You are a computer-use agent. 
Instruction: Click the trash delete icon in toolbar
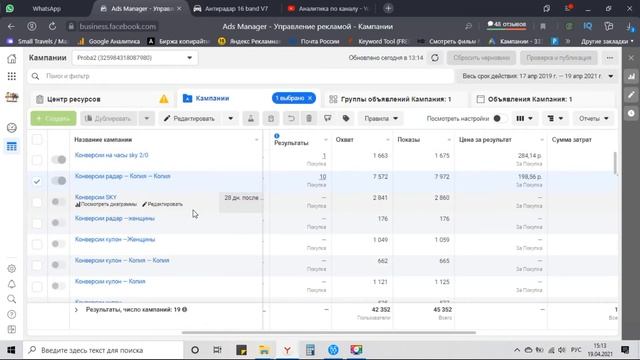click(309, 118)
